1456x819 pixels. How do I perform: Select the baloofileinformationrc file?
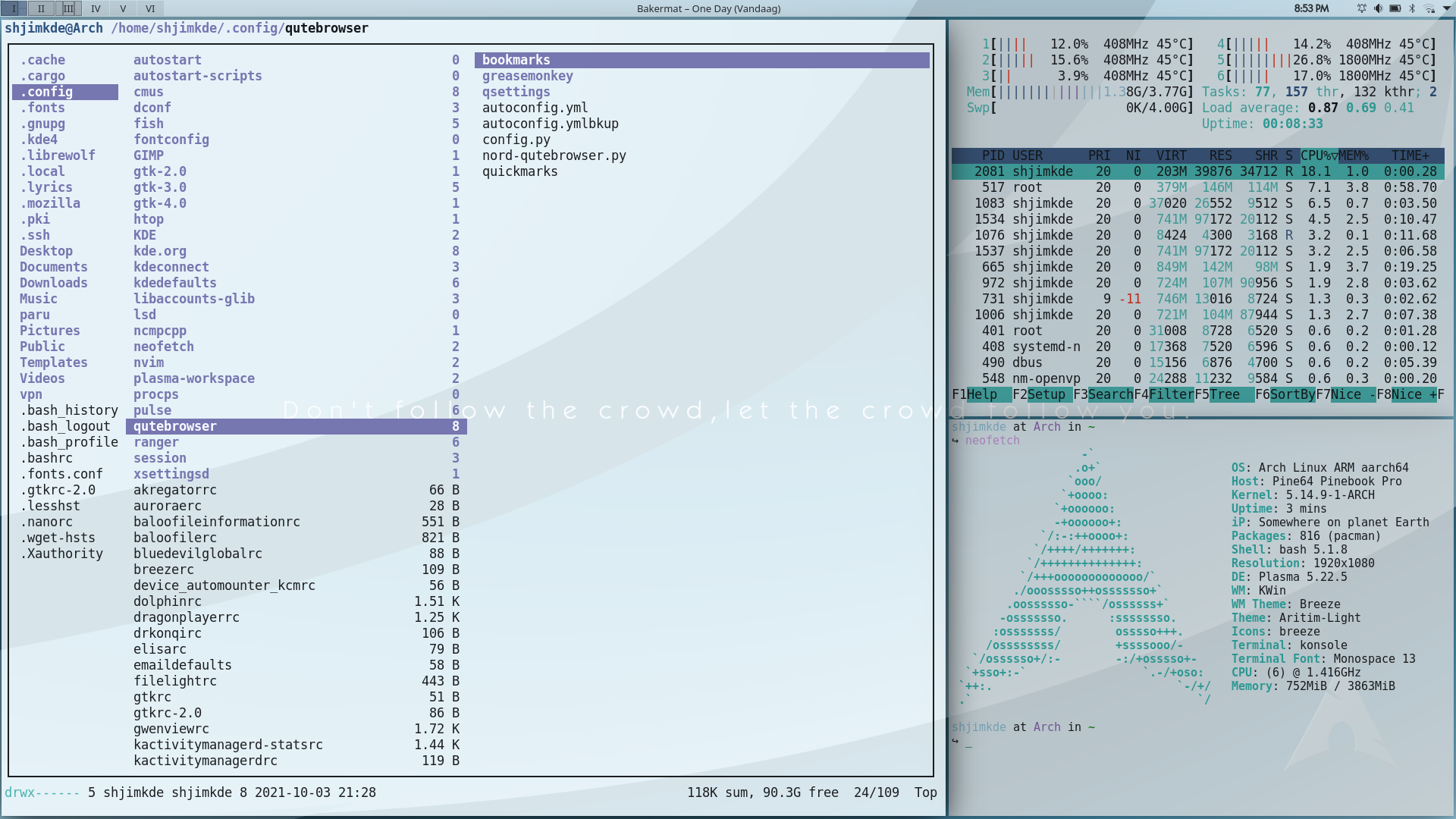[x=297, y=522]
